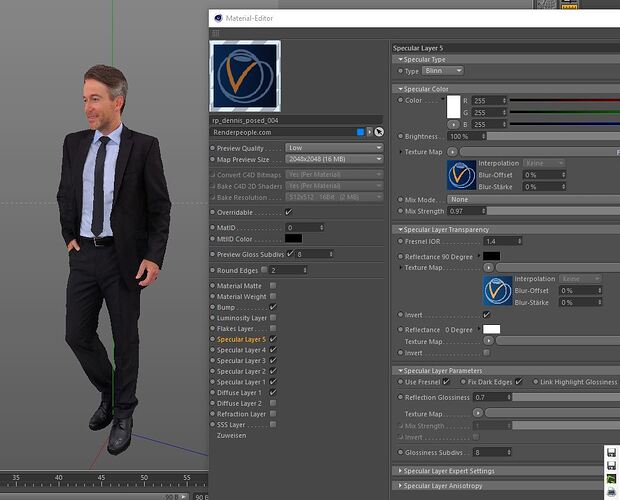This screenshot has width=620, height=500.
Task: Toggle the Preview Gloss Subdivs checkbox
Action: tap(290, 253)
